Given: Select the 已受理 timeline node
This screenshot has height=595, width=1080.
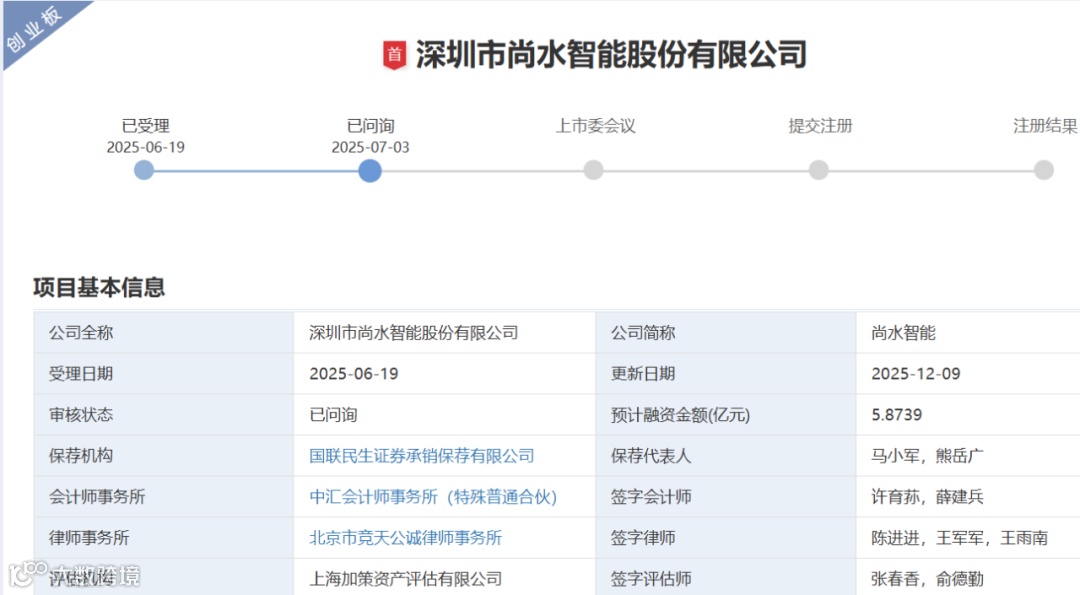Looking at the screenshot, I should tap(144, 170).
